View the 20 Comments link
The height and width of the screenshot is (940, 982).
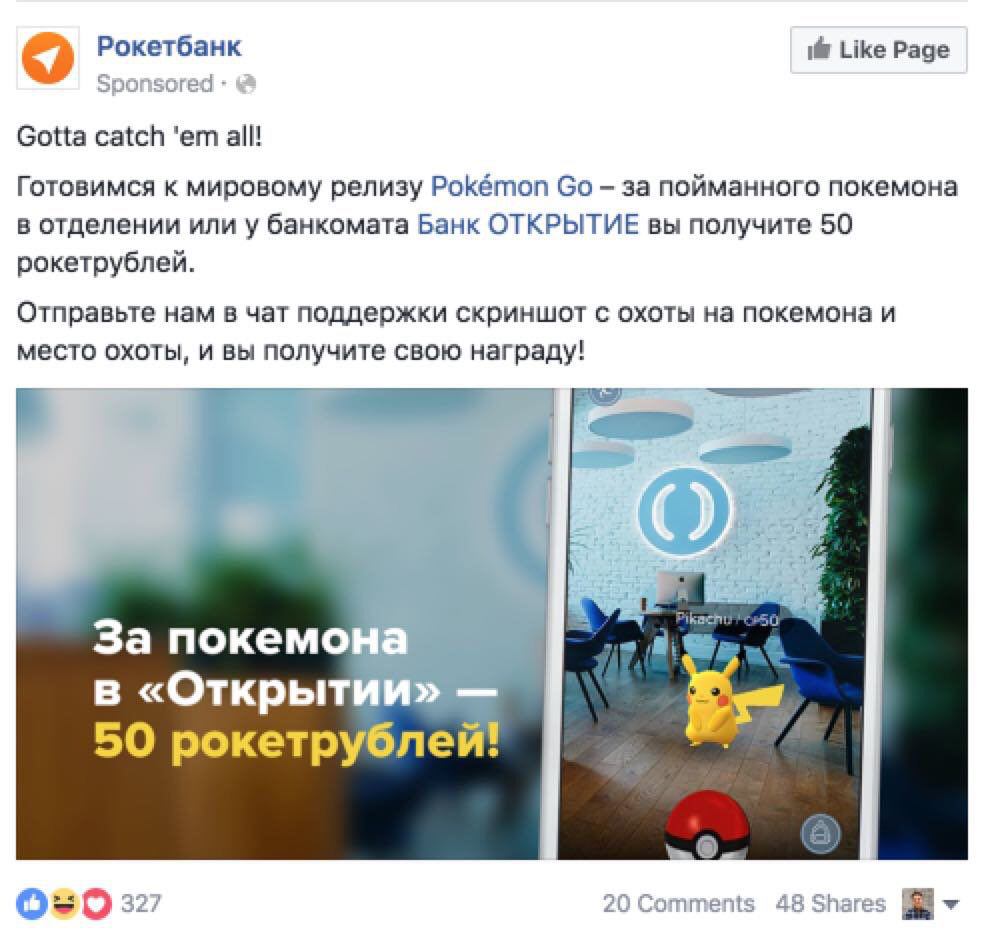pyautogui.click(x=678, y=904)
